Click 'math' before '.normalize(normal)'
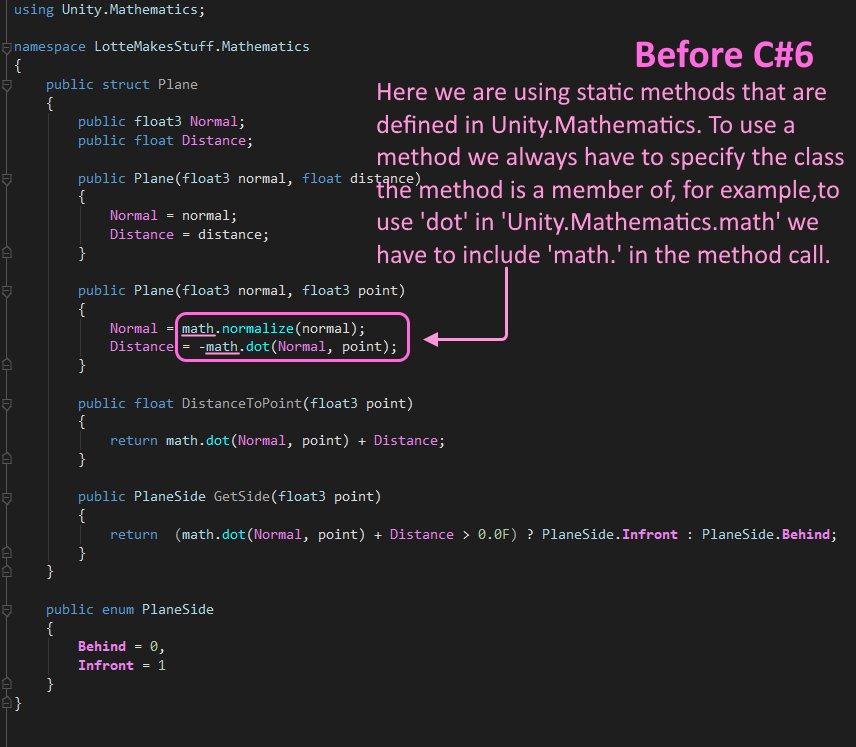Image resolution: width=856 pixels, height=747 pixels. [198, 328]
